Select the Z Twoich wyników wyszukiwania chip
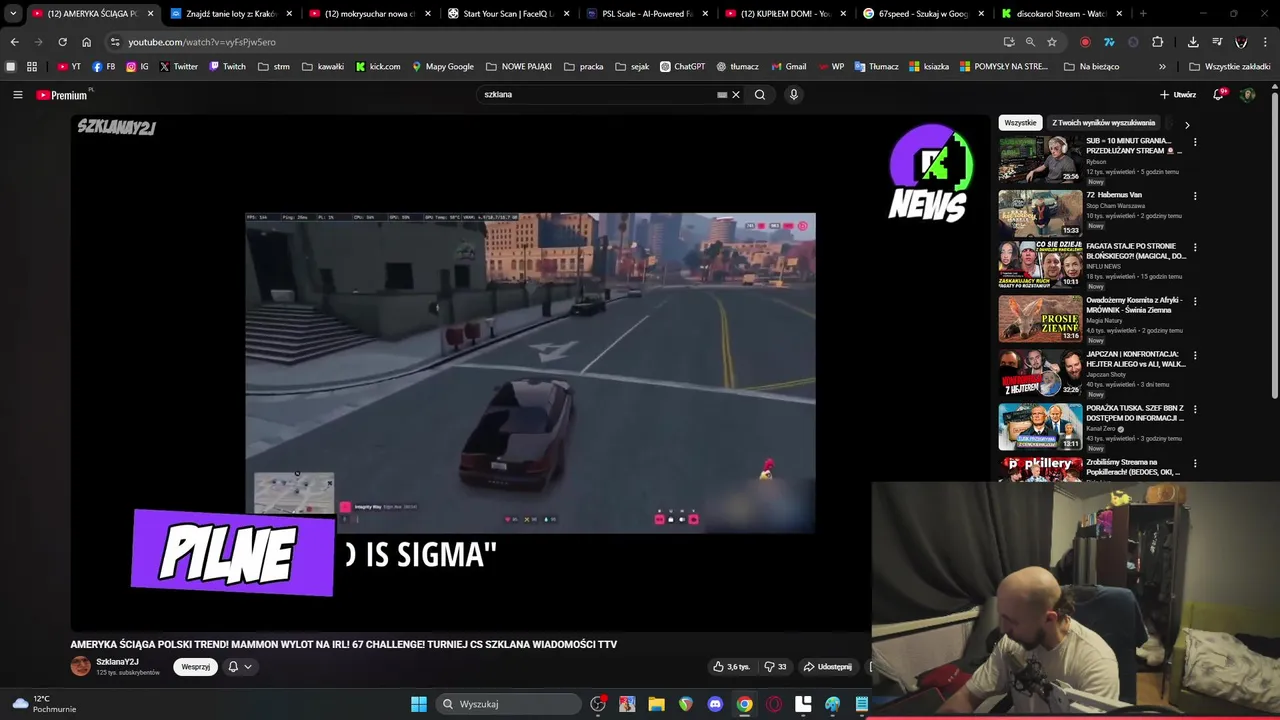Image resolution: width=1280 pixels, height=720 pixels. [x=1103, y=123]
